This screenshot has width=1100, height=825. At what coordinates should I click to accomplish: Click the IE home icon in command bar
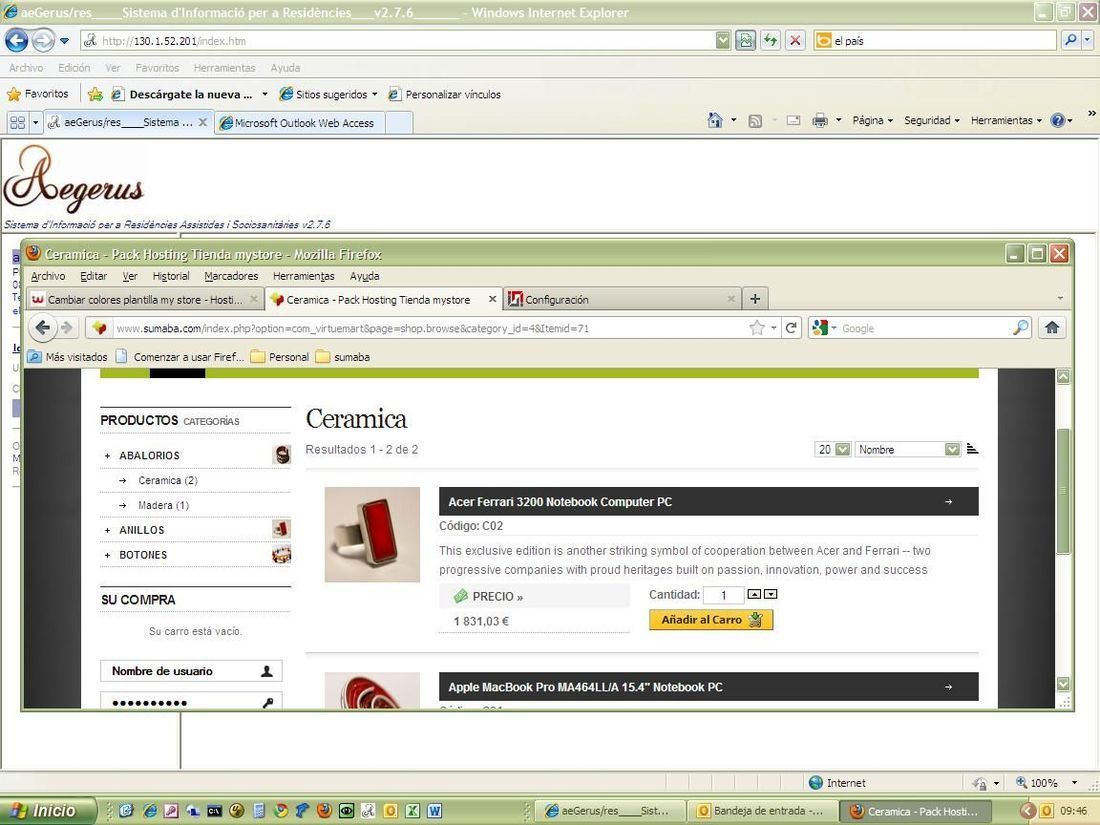(x=715, y=121)
